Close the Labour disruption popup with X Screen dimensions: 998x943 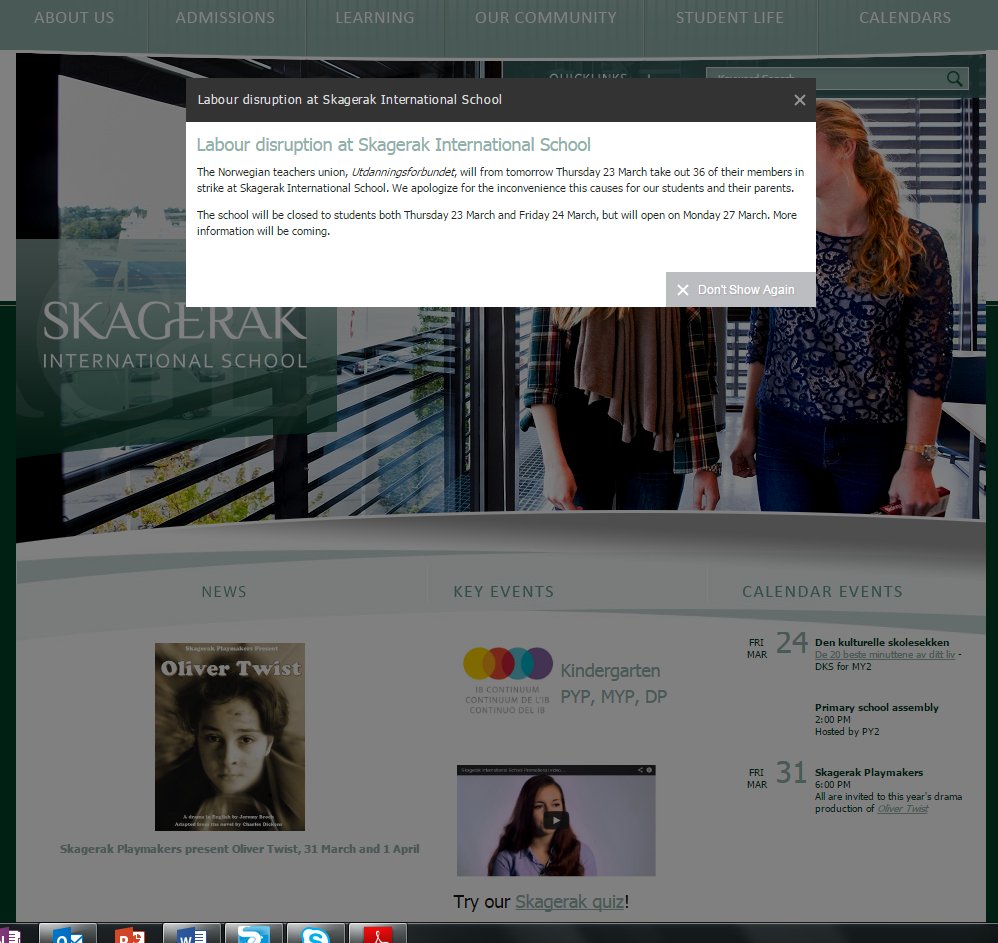click(799, 100)
